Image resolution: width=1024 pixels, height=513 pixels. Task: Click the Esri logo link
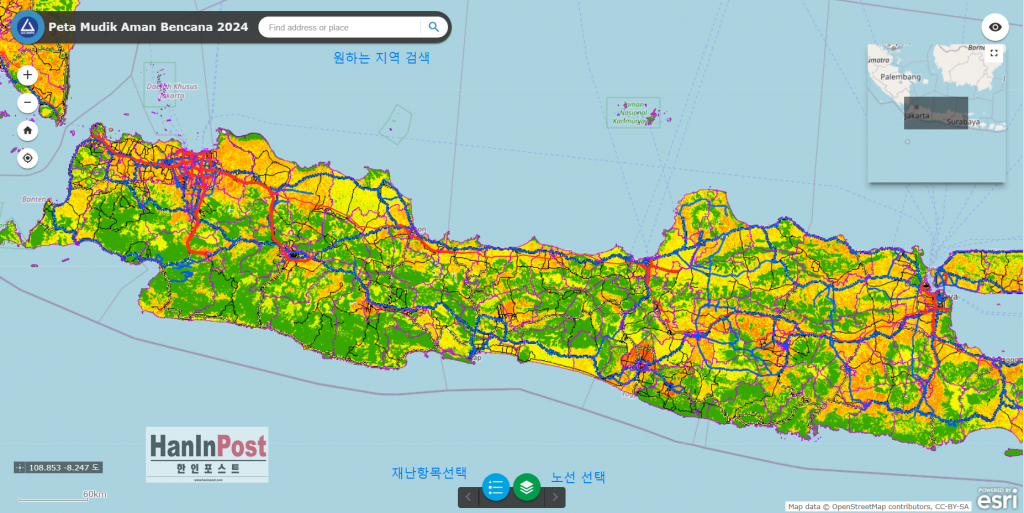997,497
